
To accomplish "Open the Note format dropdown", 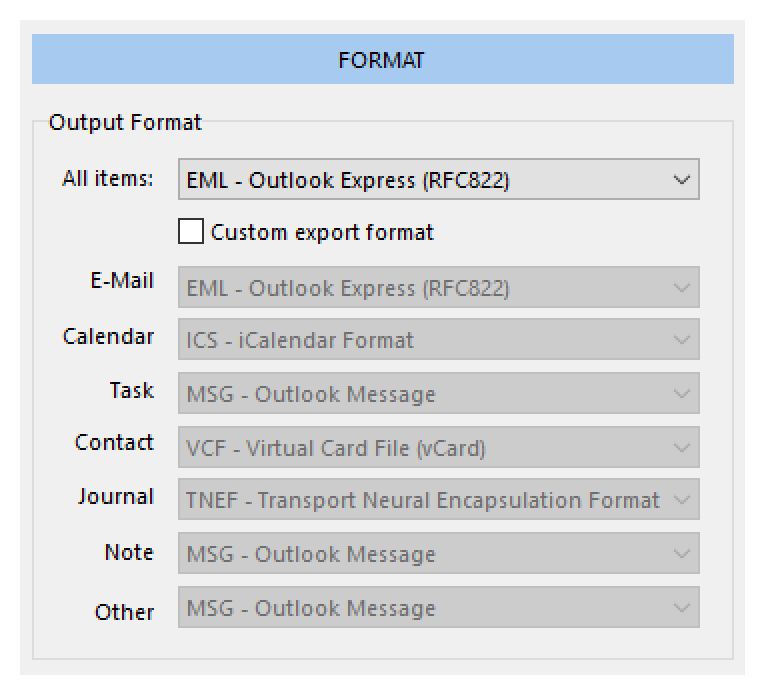I will tap(438, 554).
